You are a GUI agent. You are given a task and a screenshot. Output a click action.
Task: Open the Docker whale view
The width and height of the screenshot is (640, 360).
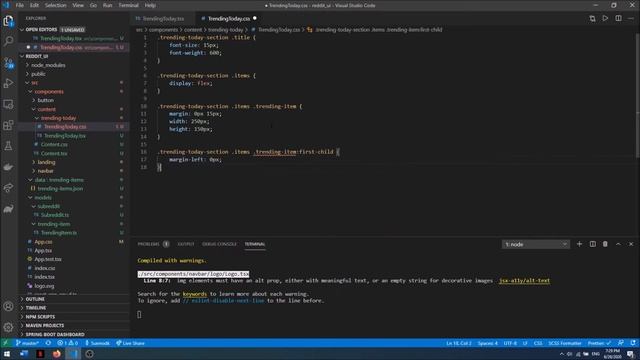click(8, 167)
